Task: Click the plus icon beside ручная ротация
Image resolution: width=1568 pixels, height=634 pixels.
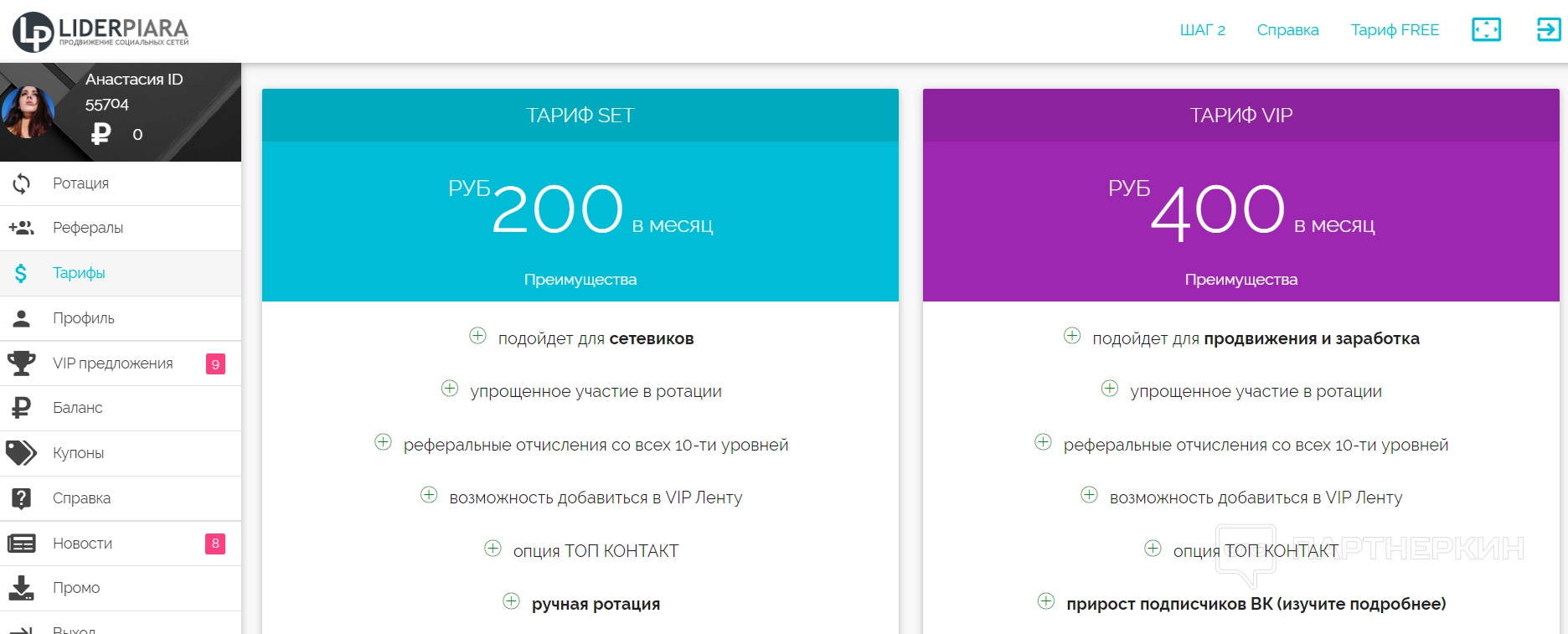Action: tap(511, 601)
